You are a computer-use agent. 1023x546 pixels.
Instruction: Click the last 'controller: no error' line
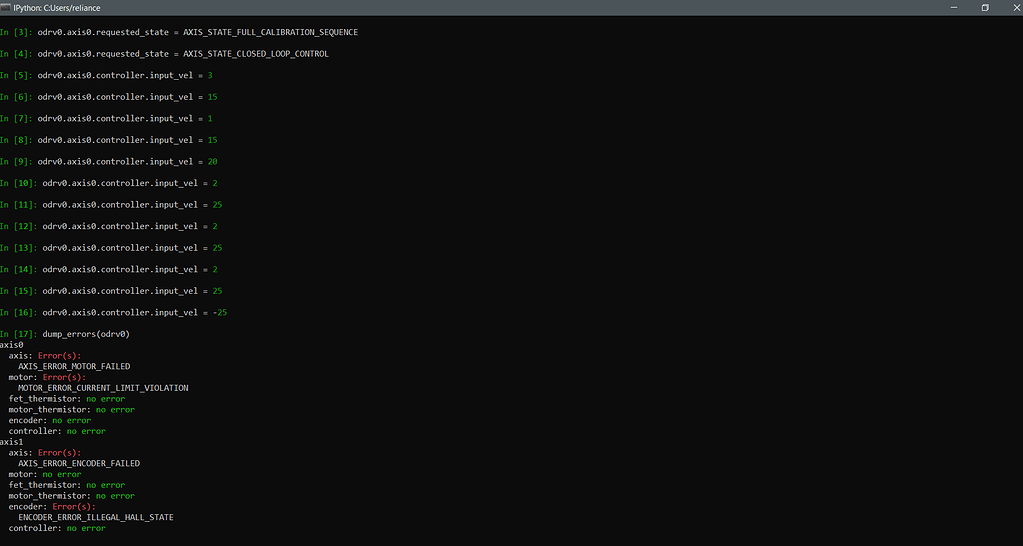click(57, 528)
